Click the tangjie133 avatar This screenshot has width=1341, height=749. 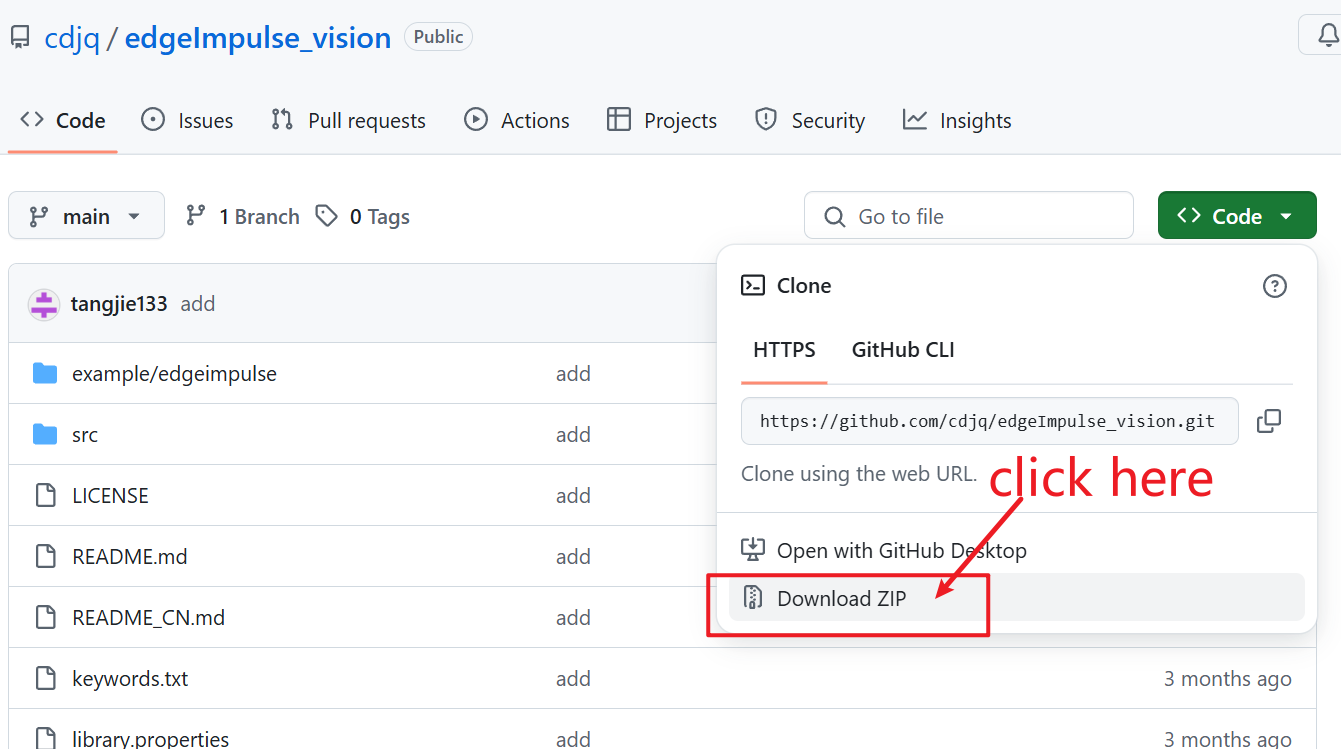(44, 304)
